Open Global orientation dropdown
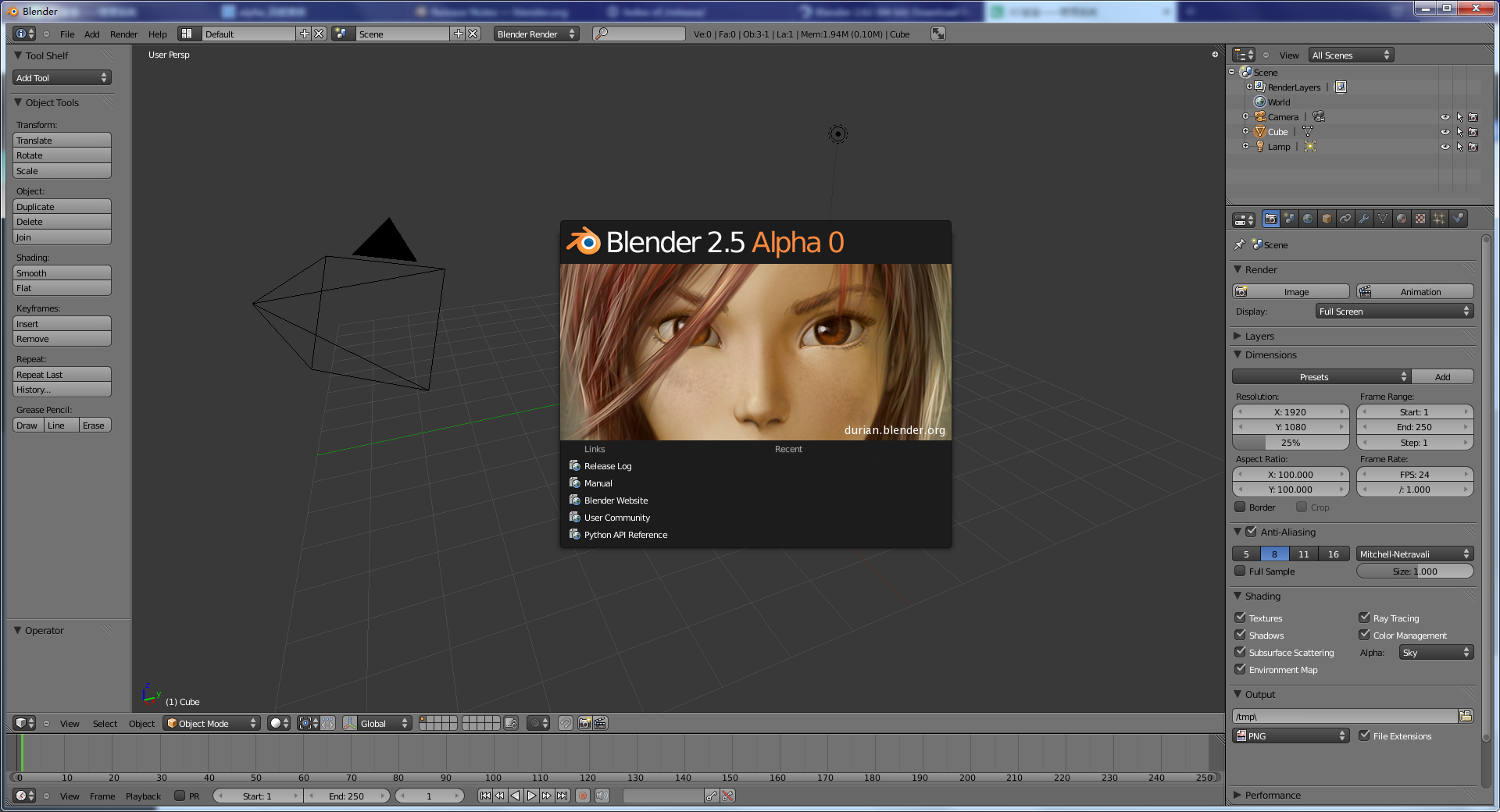Viewport: 1500px width, 812px height. 384,723
